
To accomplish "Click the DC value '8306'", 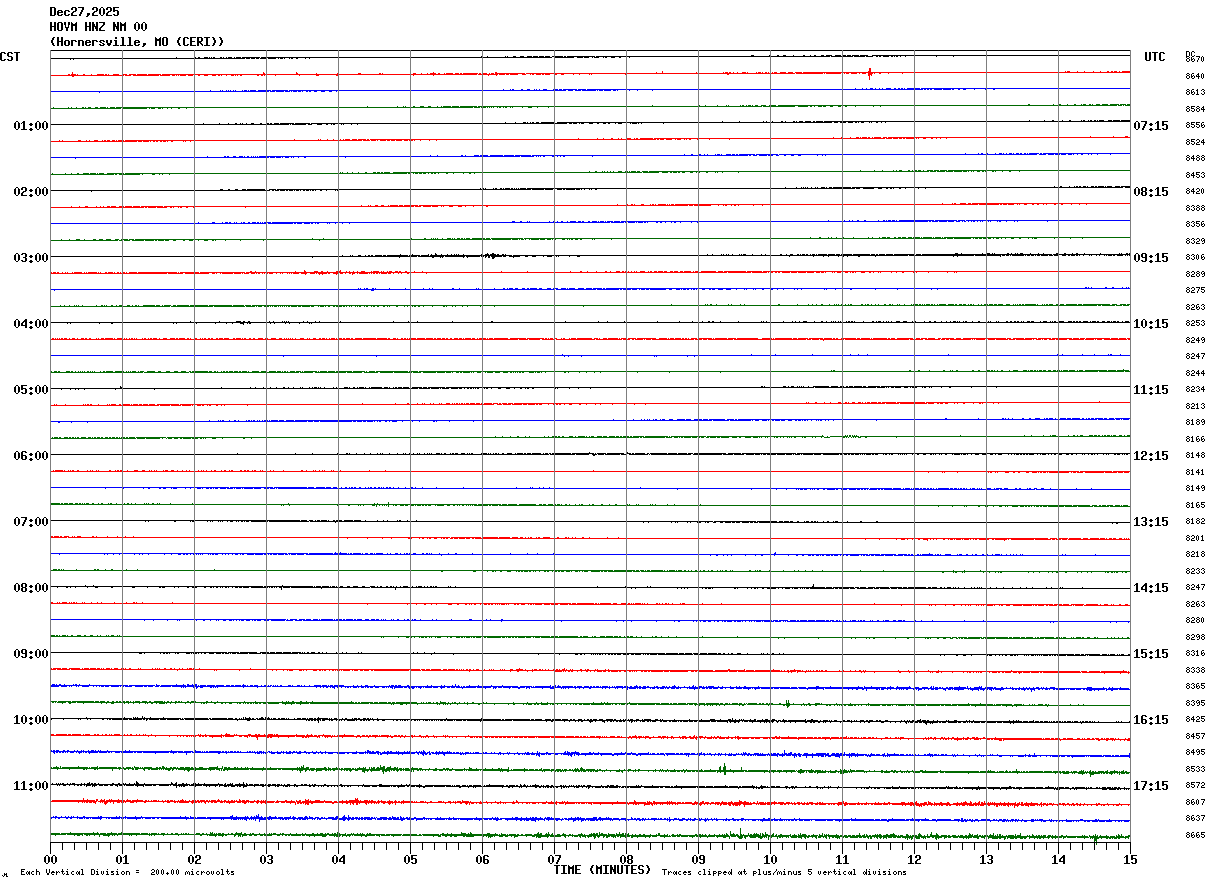I will (1195, 257).
